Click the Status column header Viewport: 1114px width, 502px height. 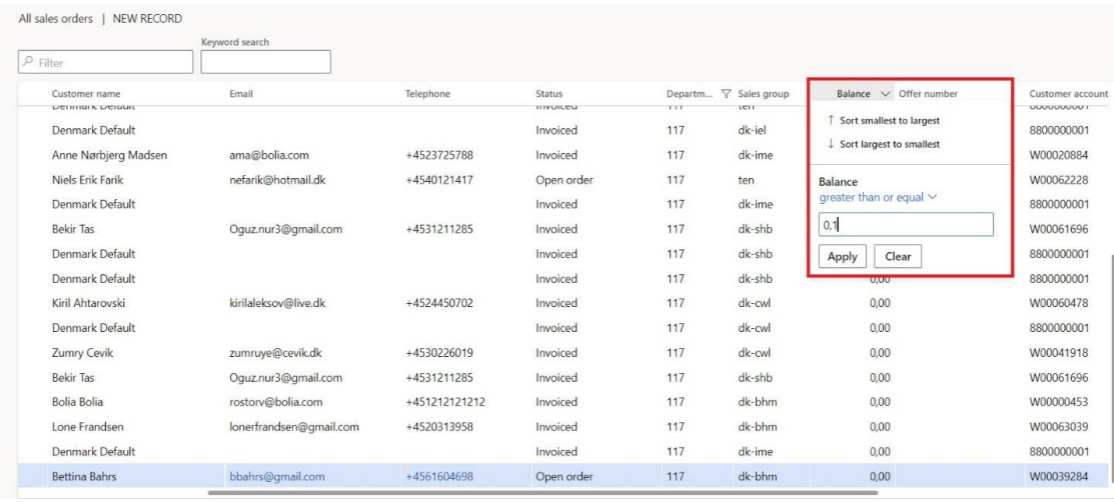tap(549, 94)
